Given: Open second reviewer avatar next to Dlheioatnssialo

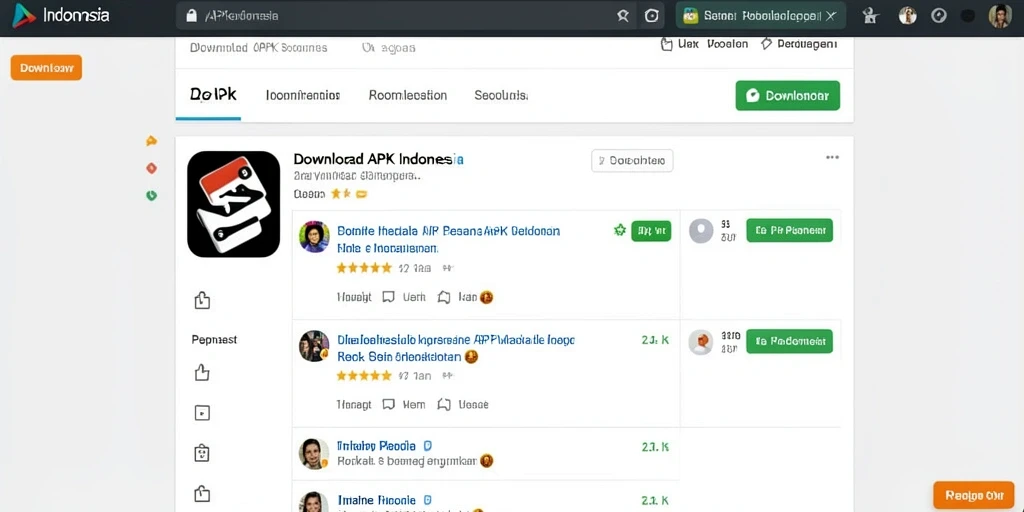Looking at the screenshot, I should click(x=314, y=346).
